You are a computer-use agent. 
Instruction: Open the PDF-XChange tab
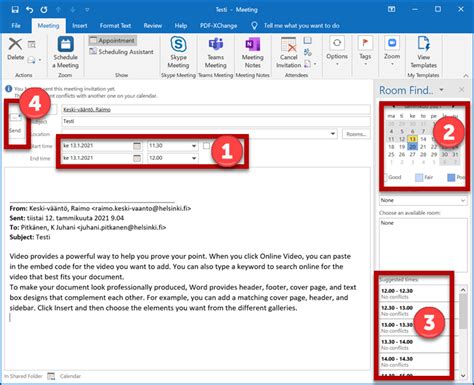point(218,26)
